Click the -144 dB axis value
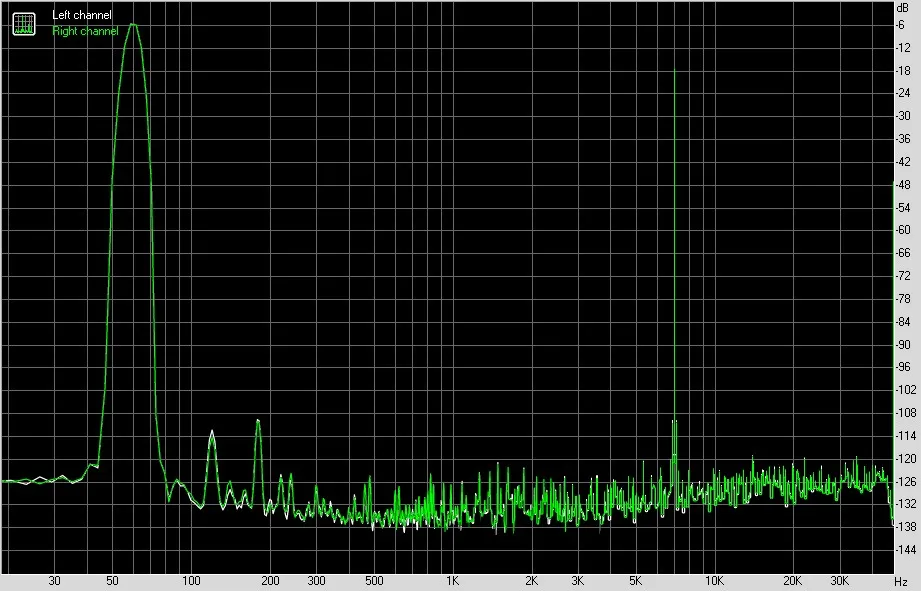Image resolution: width=921 pixels, height=591 pixels. tap(906, 550)
